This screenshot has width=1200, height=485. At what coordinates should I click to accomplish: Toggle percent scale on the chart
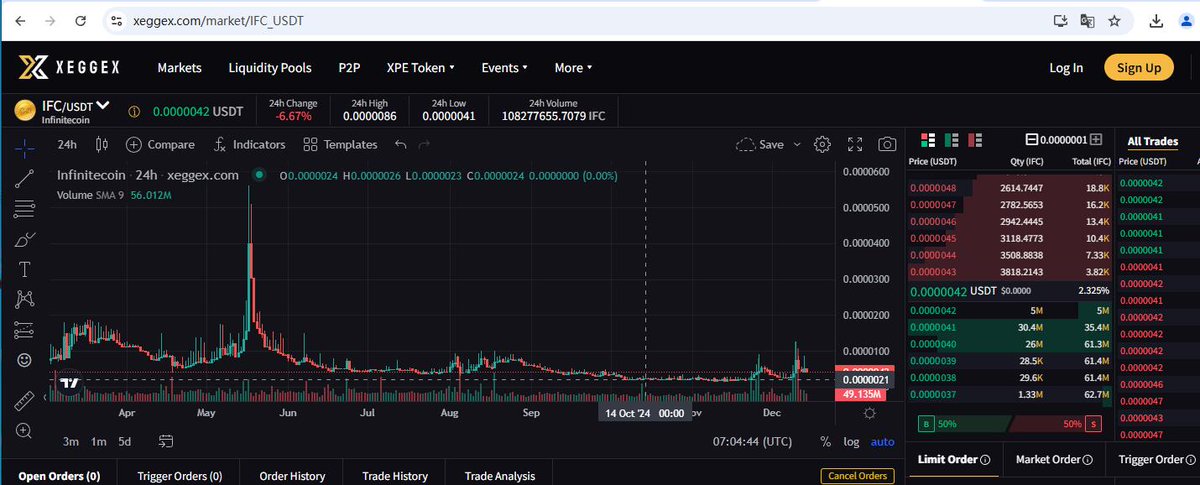click(825, 441)
